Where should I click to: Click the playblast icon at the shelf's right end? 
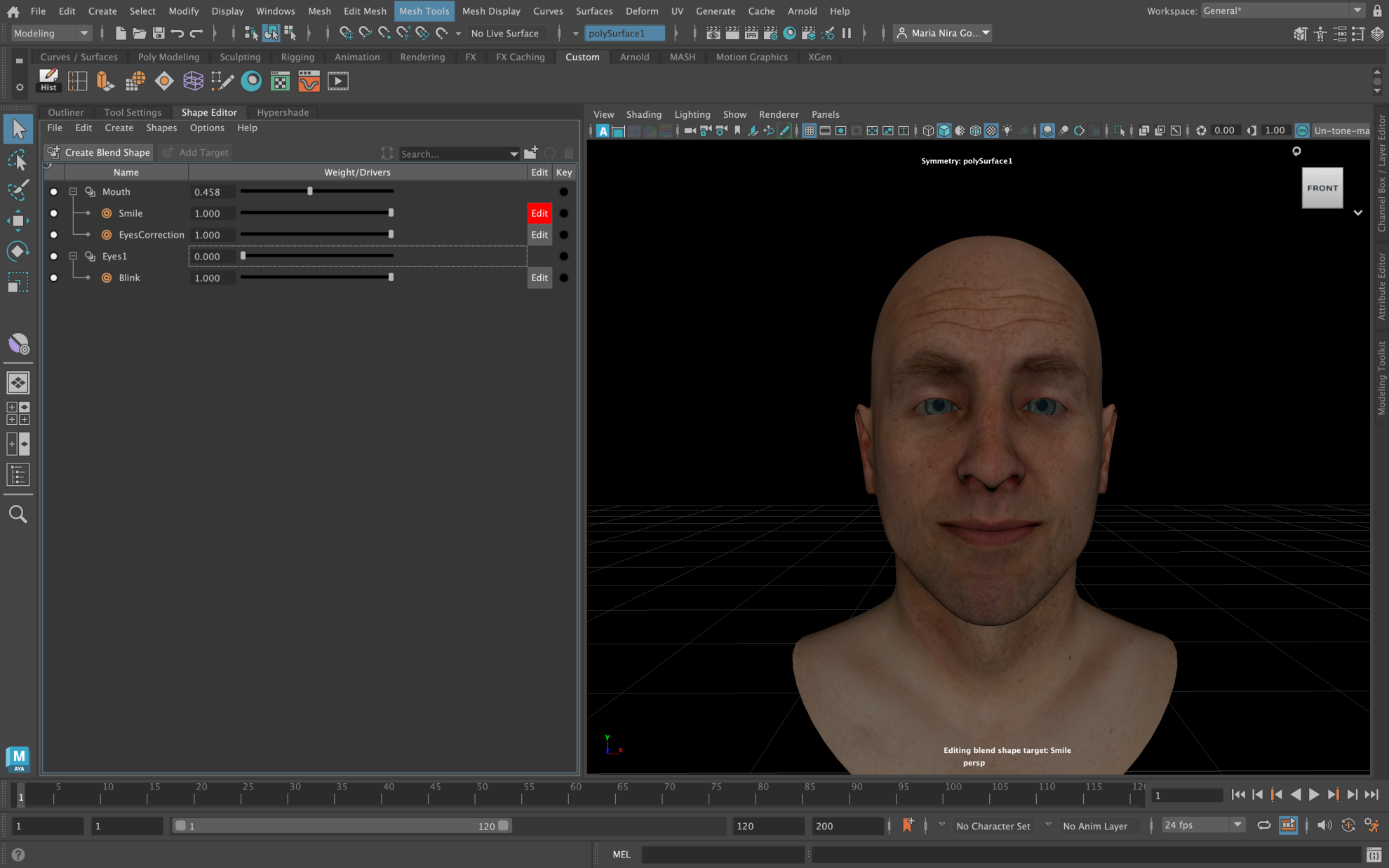click(338, 81)
